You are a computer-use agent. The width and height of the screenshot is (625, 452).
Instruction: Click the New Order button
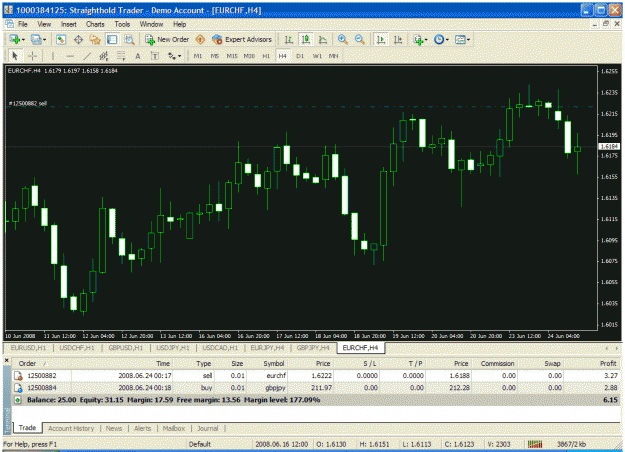tap(167, 39)
